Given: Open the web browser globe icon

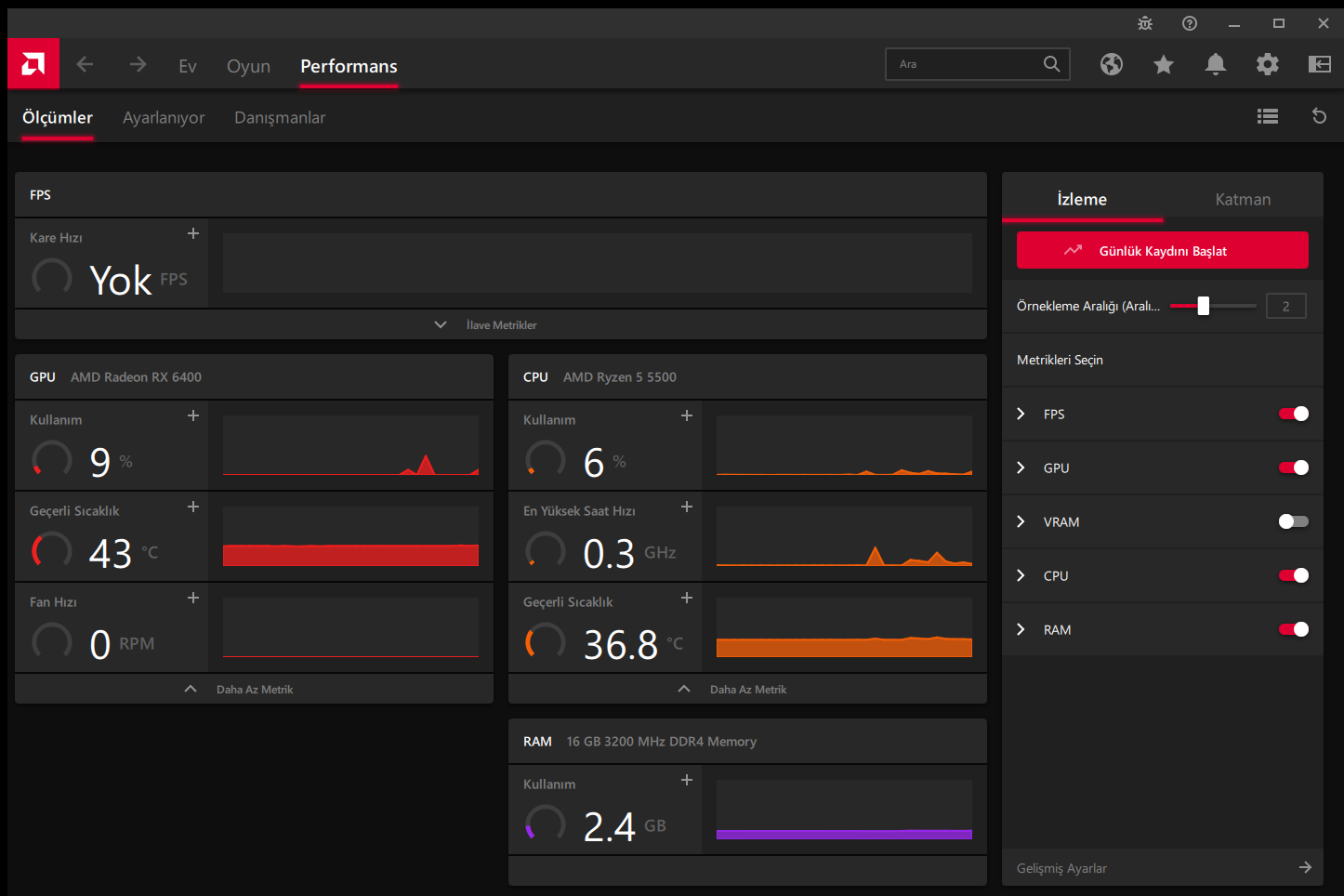Looking at the screenshot, I should click(1112, 64).
